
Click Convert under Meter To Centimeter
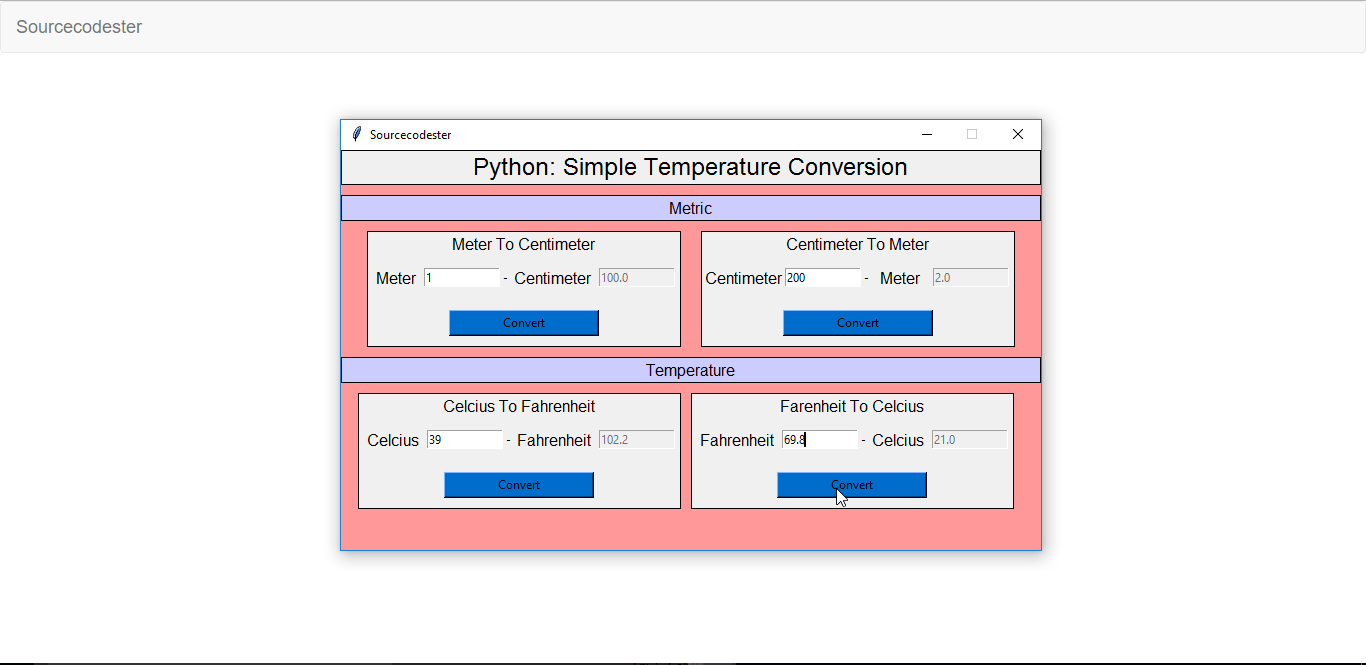pos(524,323)
